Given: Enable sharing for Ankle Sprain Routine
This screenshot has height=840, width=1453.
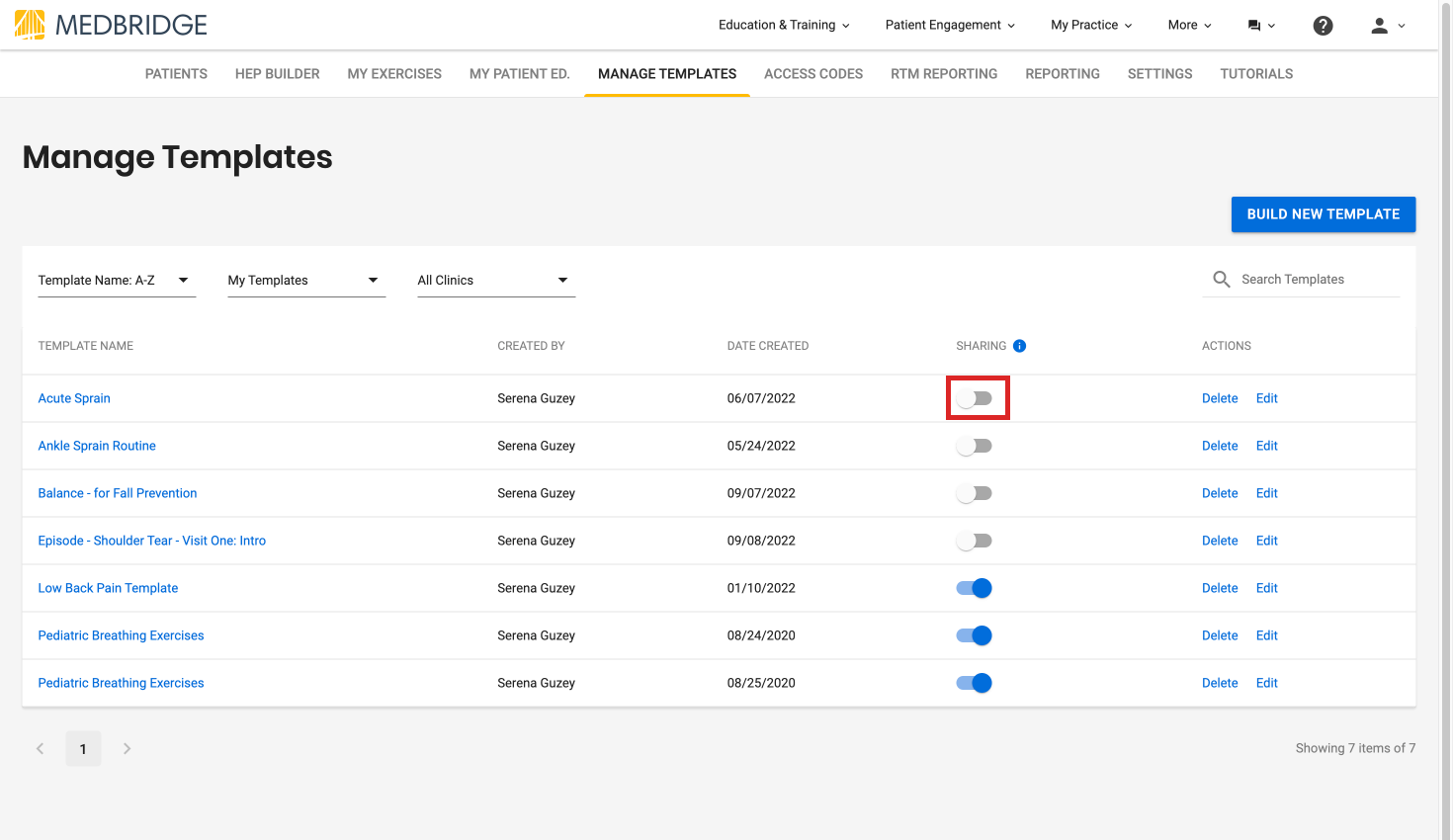Looking at the screenshot, I should tap(975, 446).
